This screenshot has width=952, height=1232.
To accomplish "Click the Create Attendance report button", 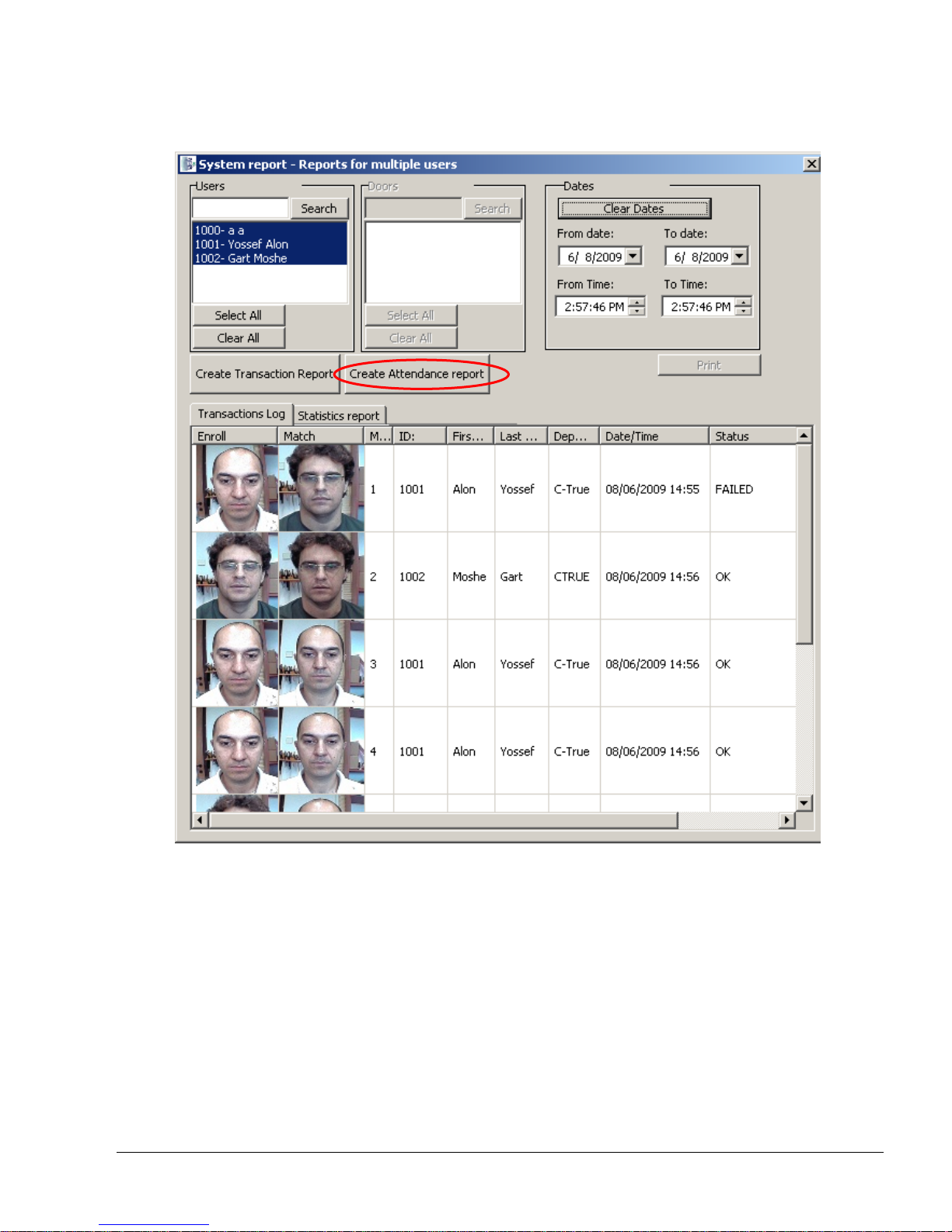I will (417, 374).
